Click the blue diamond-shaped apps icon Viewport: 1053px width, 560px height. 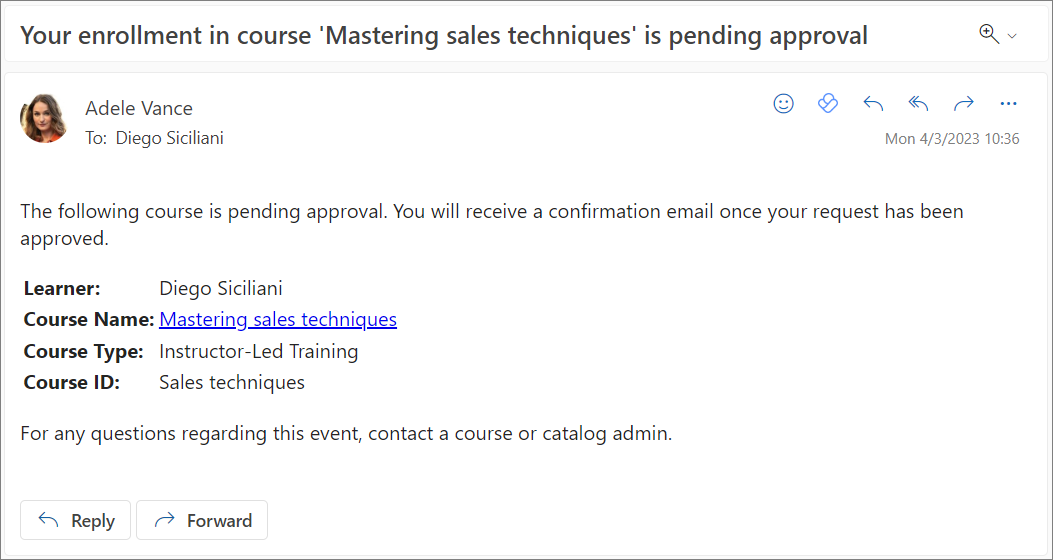828,104
